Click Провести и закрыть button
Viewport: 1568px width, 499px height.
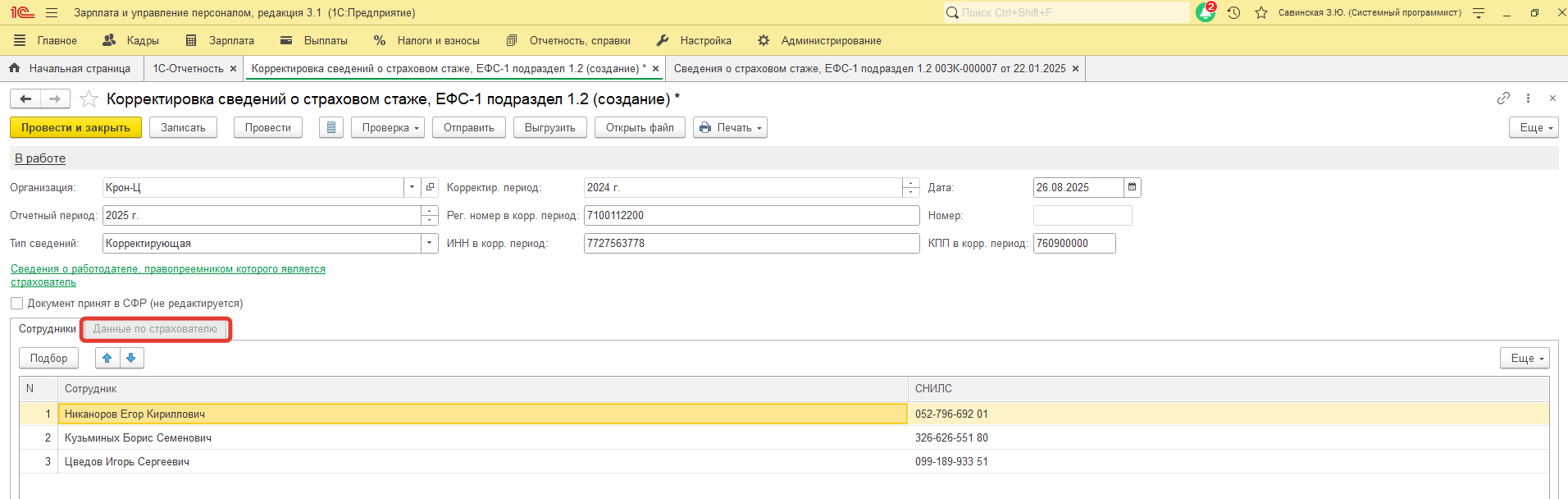(75, 128)
